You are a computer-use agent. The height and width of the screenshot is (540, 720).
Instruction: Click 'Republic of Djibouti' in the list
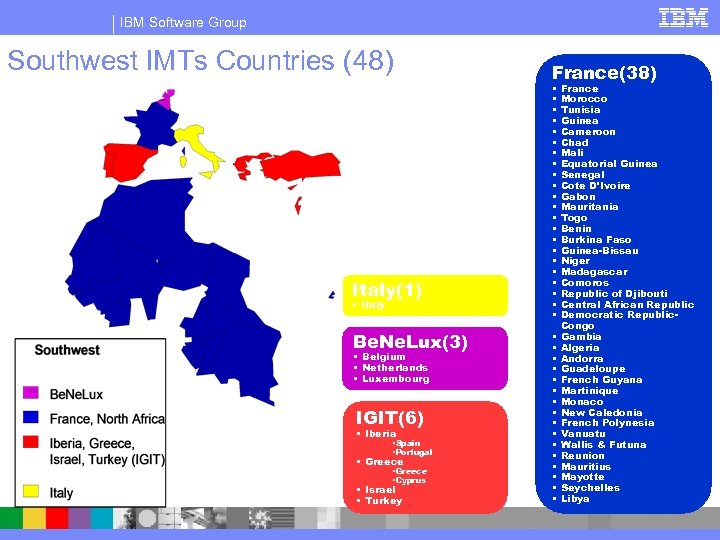tap(614, 294)
